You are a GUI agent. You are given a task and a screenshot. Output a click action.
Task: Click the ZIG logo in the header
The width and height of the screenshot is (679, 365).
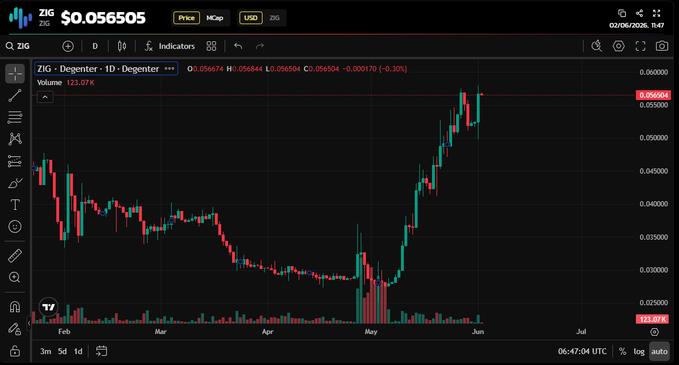(20, 17)
